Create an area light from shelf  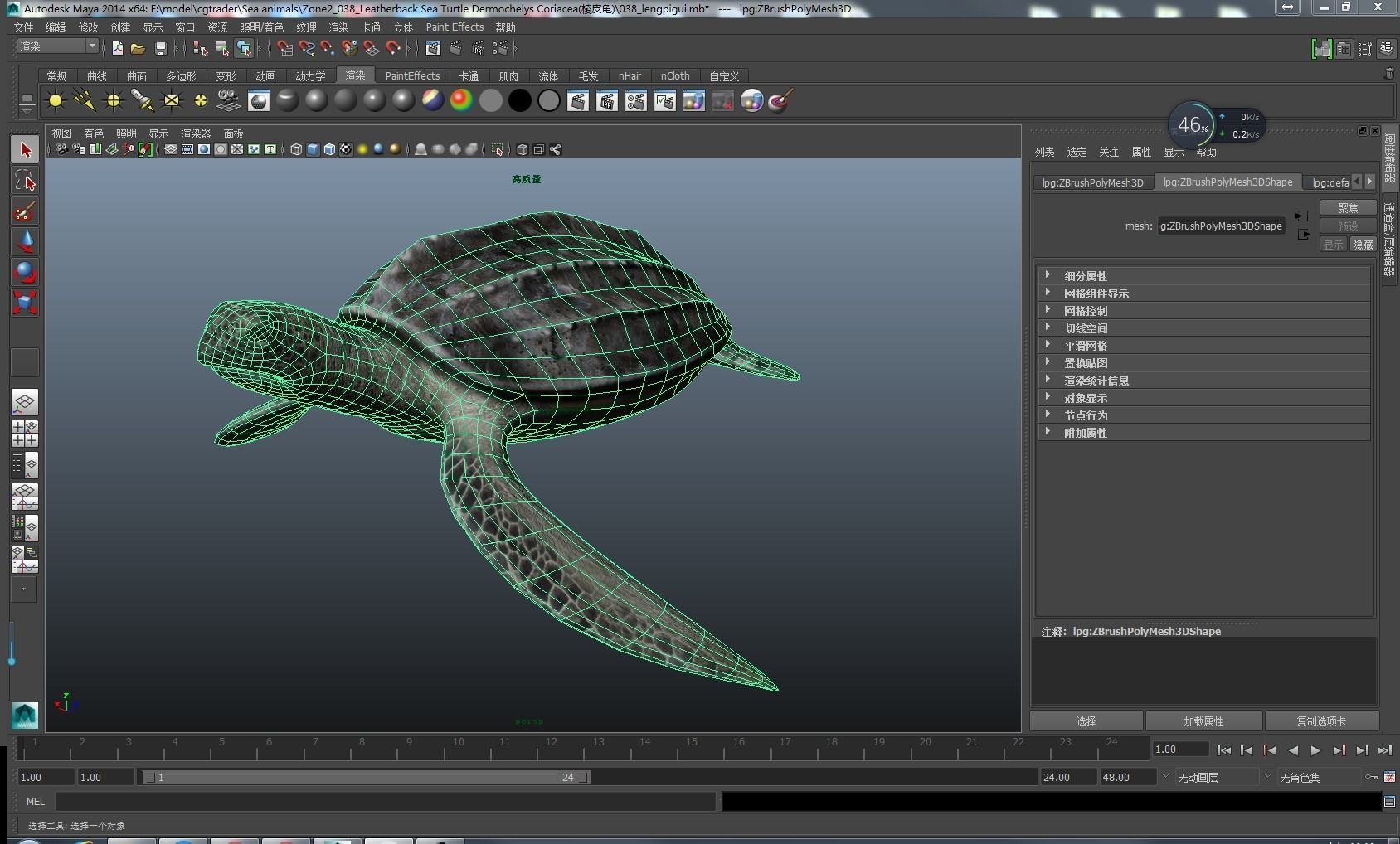tap(172, 101)
